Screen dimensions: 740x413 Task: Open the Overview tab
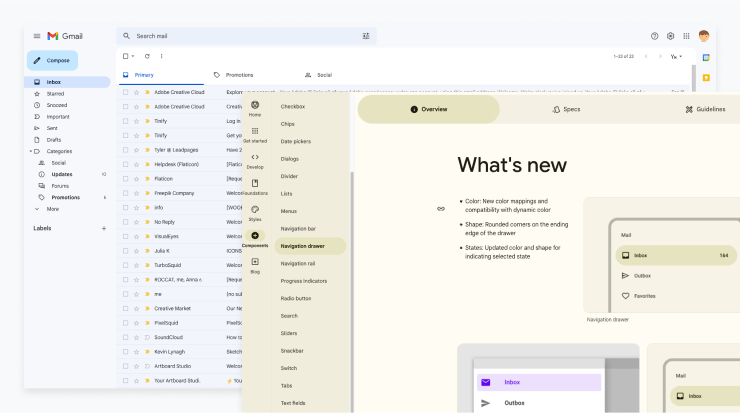[x=429, y=110]
